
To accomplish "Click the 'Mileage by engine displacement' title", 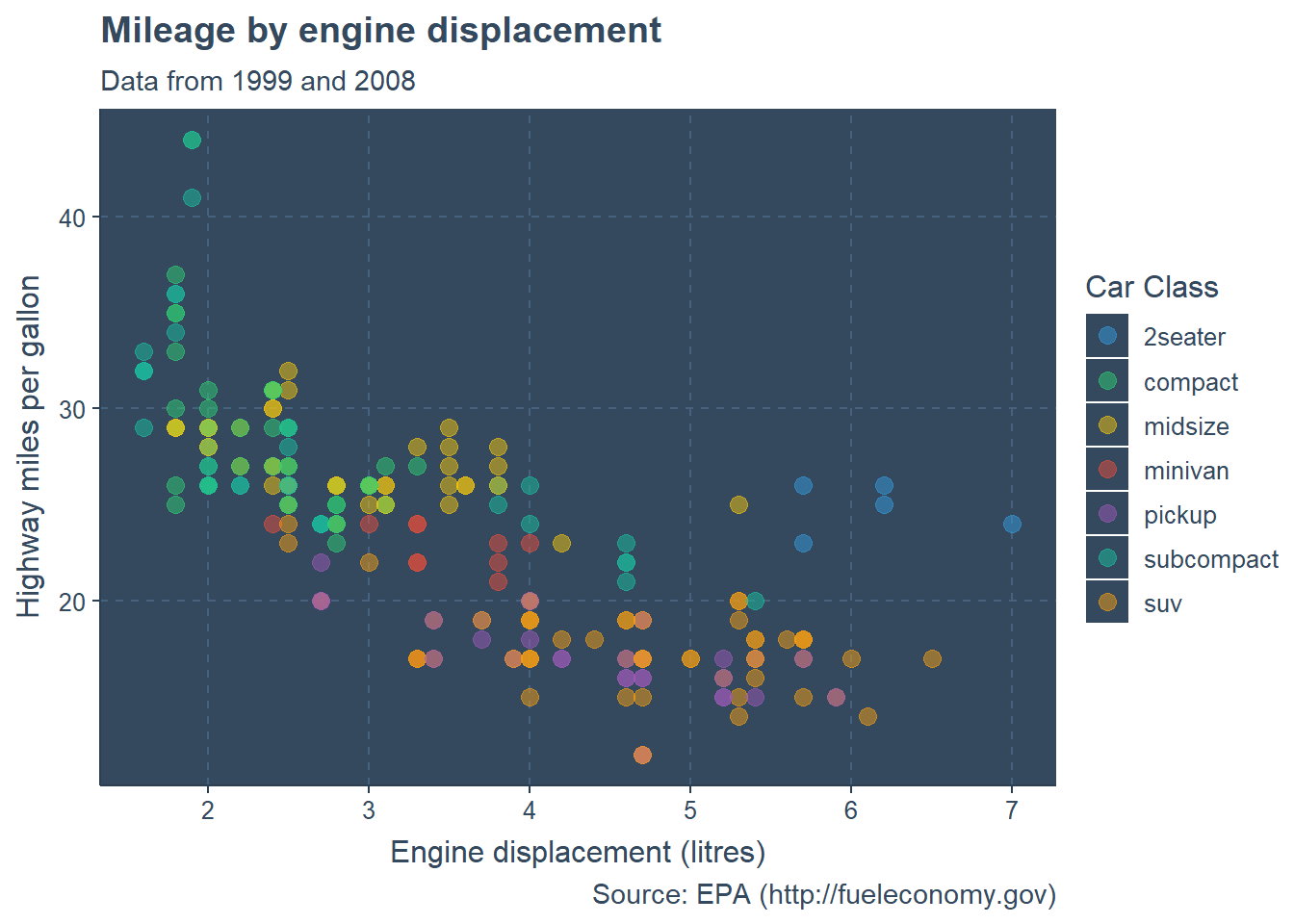I will pos(381,31).
